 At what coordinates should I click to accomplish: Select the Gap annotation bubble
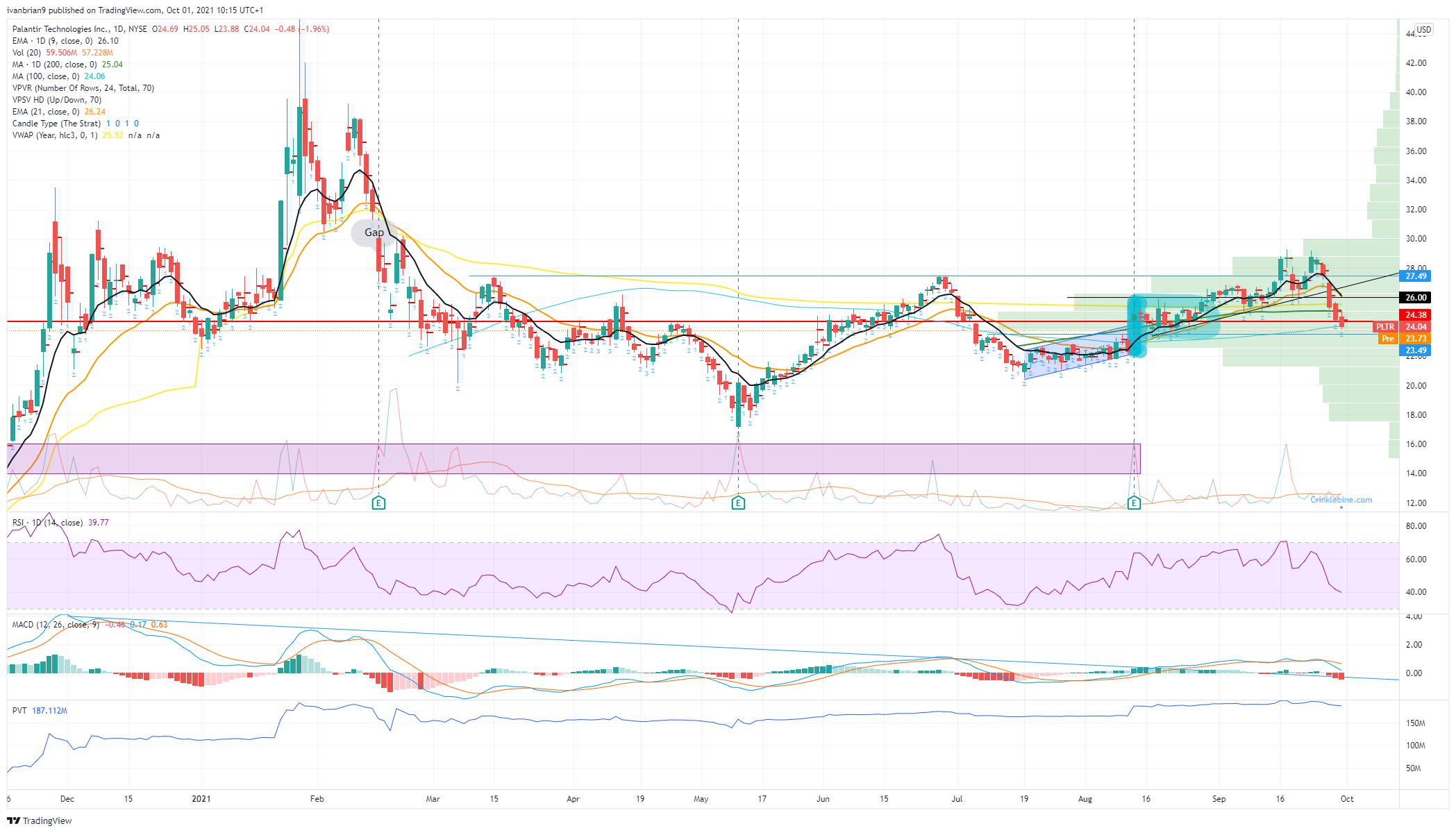pos(374,233)
